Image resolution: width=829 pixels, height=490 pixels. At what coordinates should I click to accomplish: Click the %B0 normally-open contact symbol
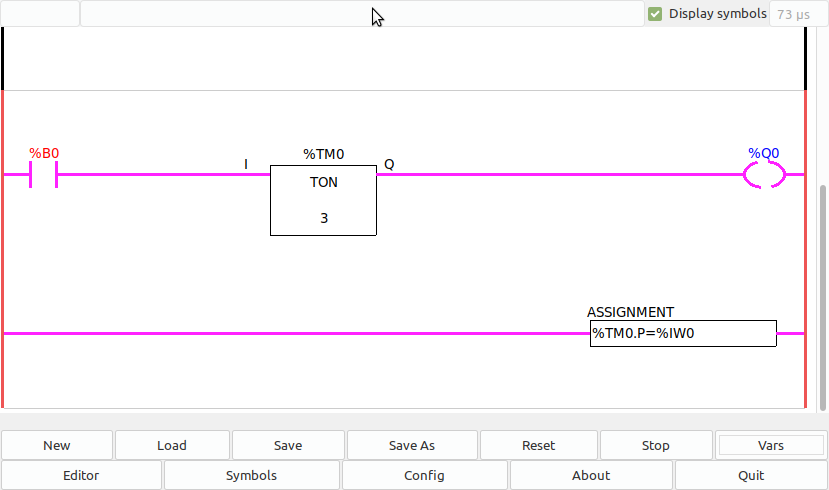[43, 174]
